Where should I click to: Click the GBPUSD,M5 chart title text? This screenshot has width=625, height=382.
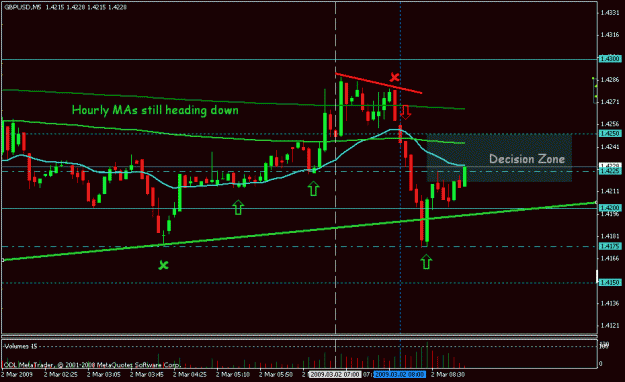tap(22, 7)
